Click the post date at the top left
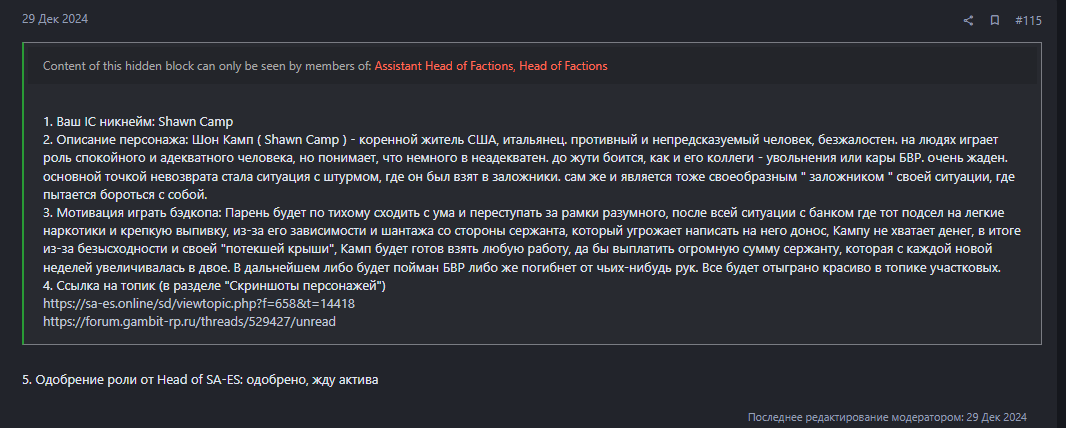The width and height of the screenshot is (1066, 428). 50,19
